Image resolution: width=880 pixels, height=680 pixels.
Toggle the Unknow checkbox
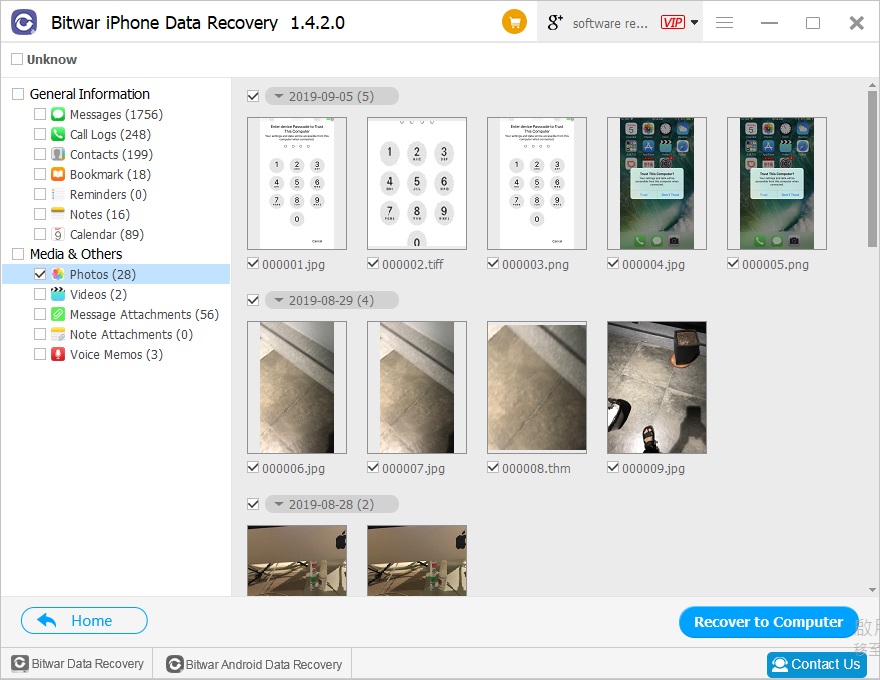17,59
